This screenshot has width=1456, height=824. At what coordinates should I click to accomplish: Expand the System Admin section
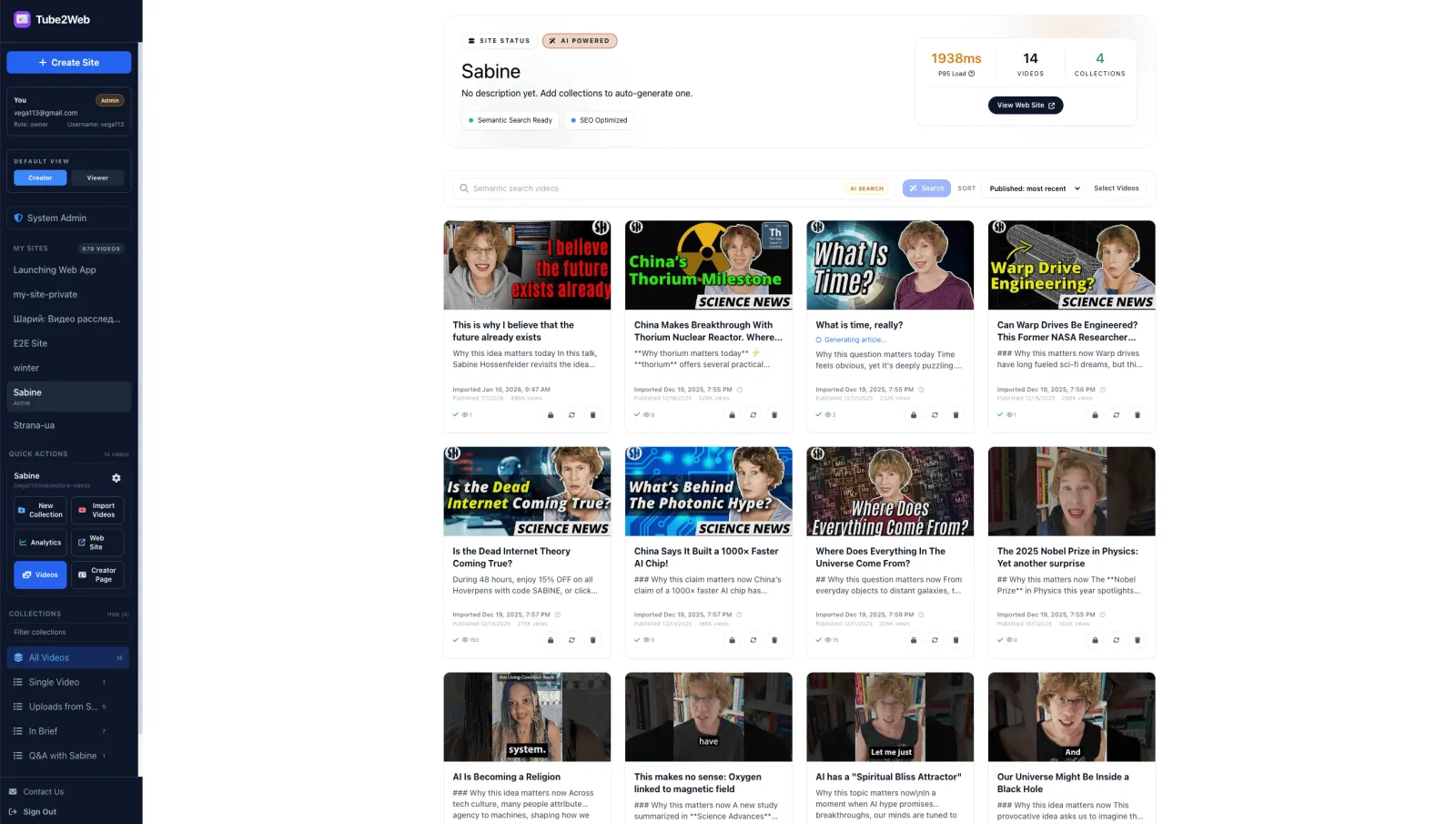click(69, 219)
